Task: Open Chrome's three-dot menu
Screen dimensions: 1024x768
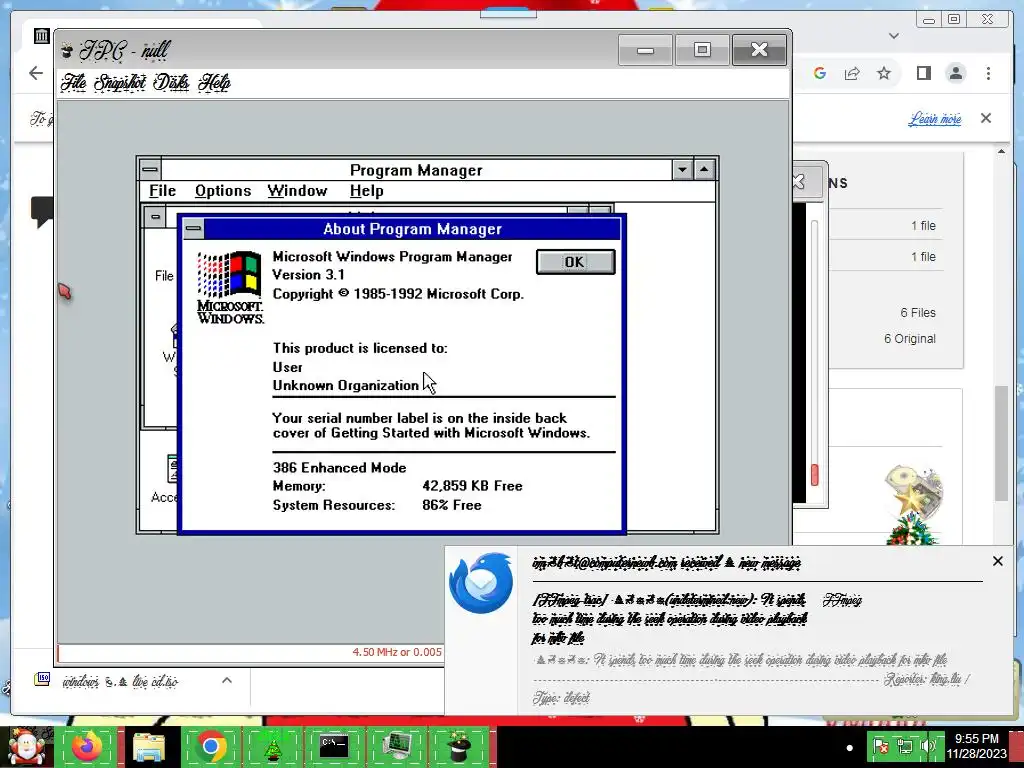Action: [988, 73]
